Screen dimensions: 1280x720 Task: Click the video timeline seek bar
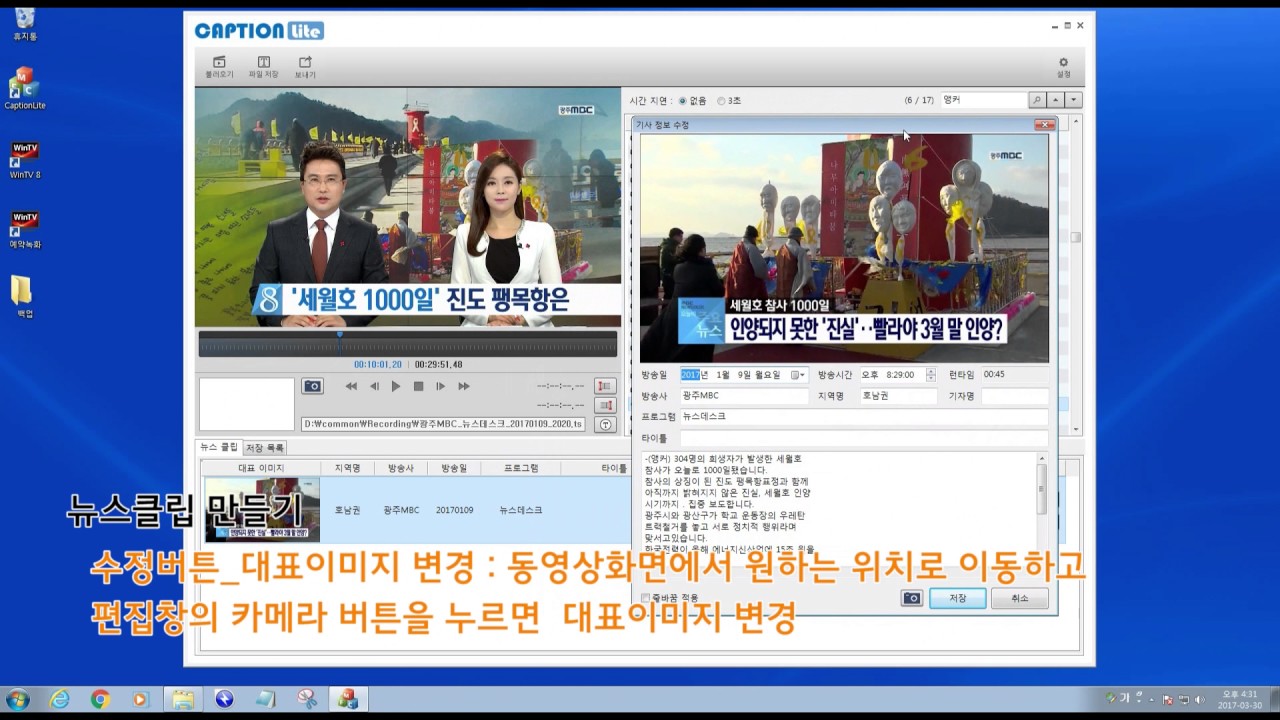click(408, 345)
